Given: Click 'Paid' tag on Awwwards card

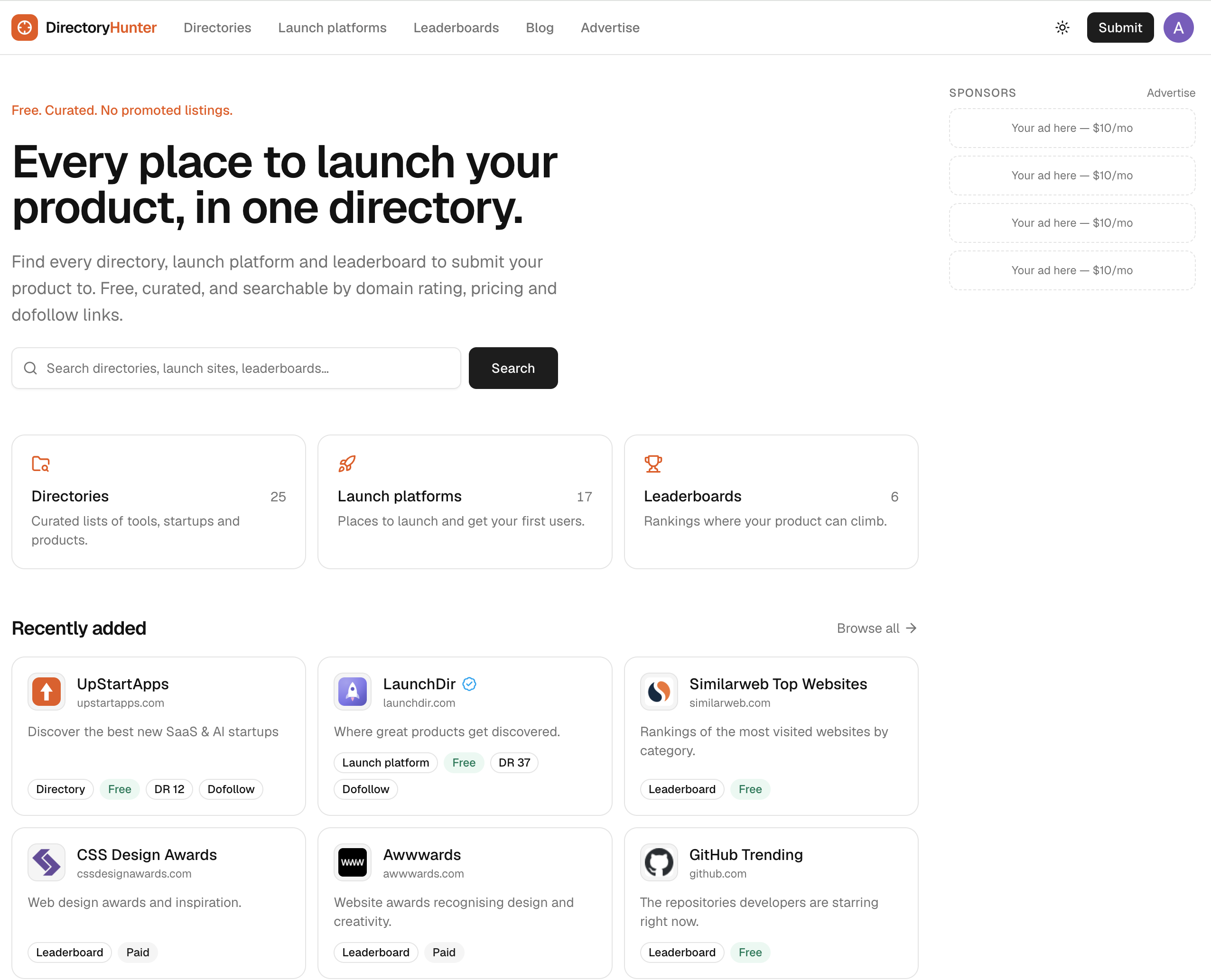Looking at the screenshot, I should click(x=443, y=952).
